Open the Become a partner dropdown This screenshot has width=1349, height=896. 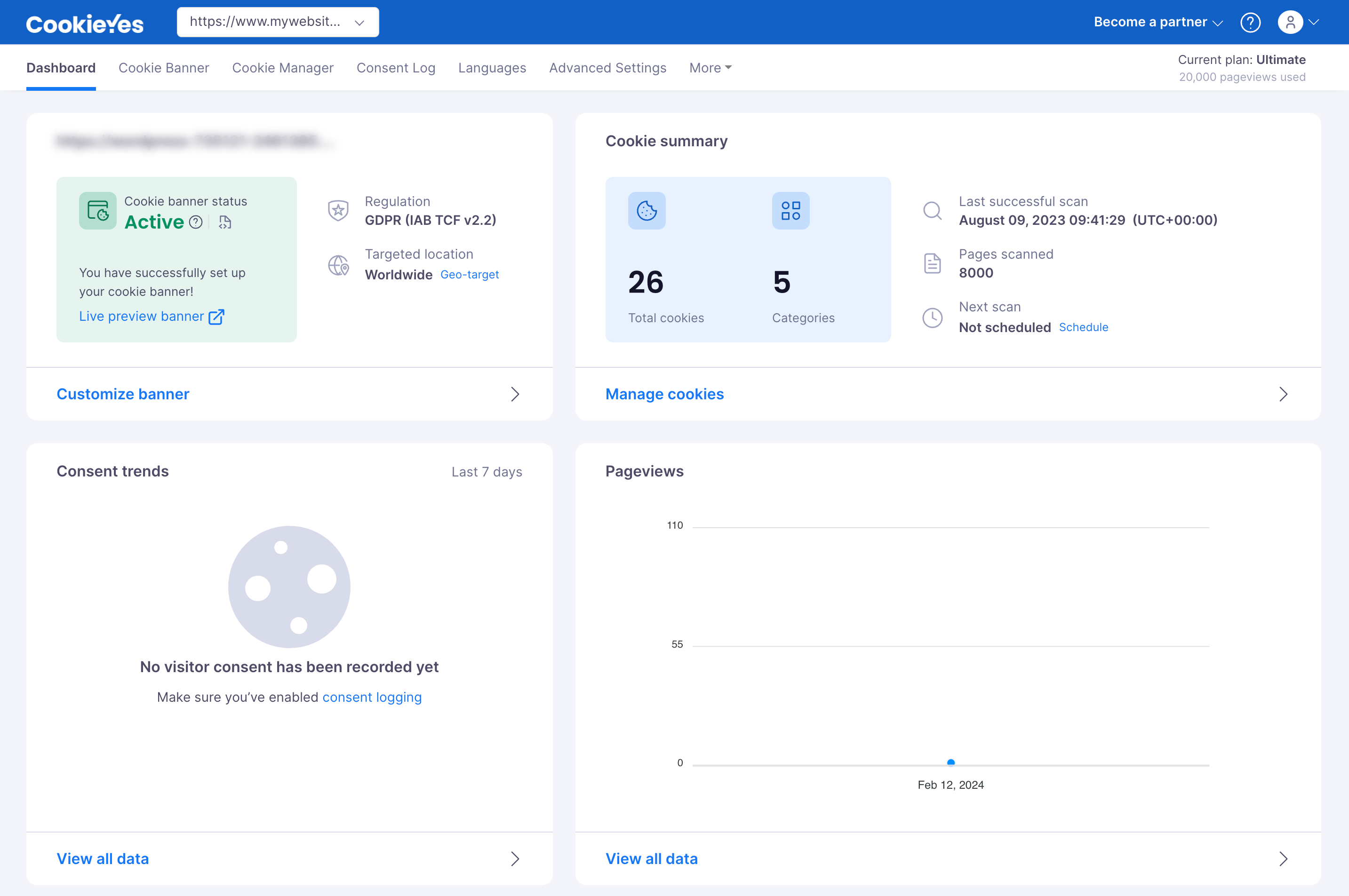1157,22
